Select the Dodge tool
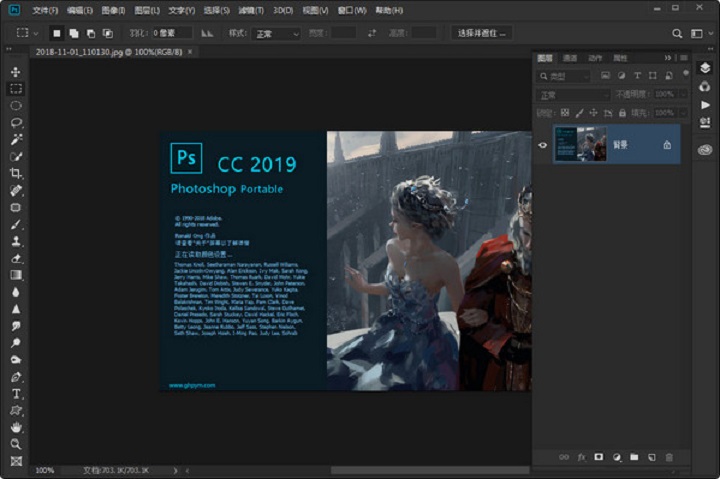This screenshot has width=720, height=479. click(x=16, y=343)
